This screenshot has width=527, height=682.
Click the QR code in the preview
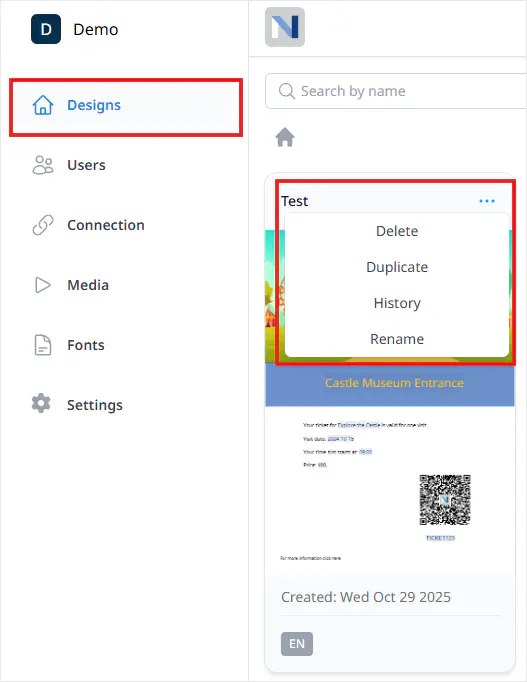pos(445,500)
